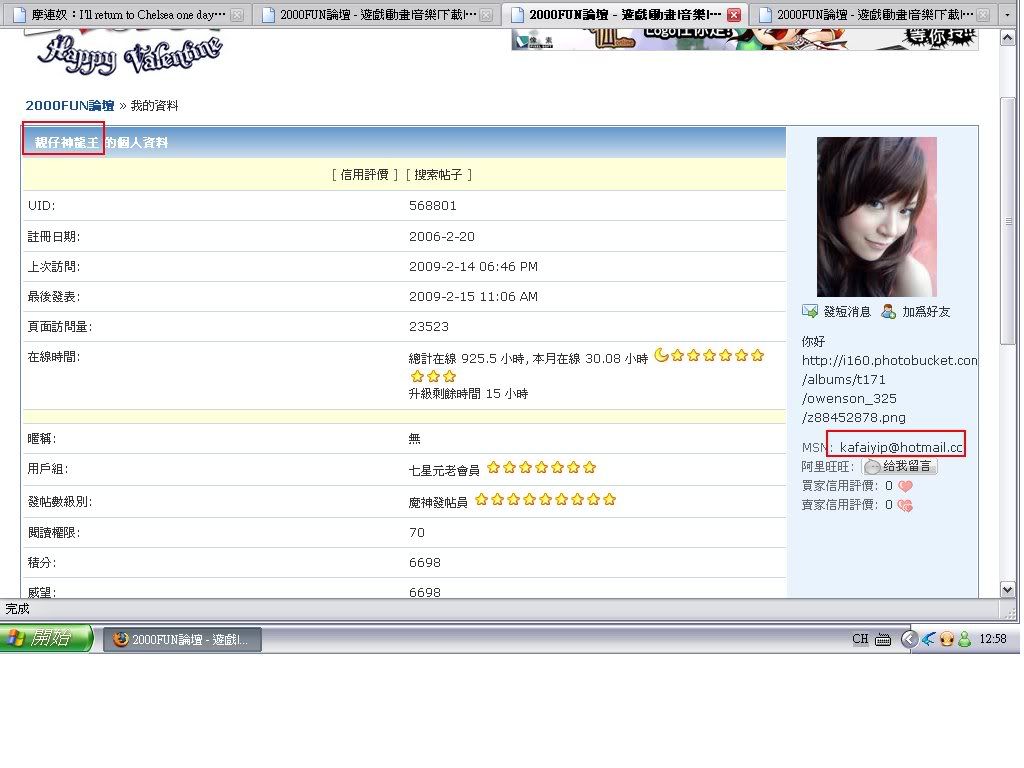
Task: Click the add as friend icon
Action: (889, 312)
